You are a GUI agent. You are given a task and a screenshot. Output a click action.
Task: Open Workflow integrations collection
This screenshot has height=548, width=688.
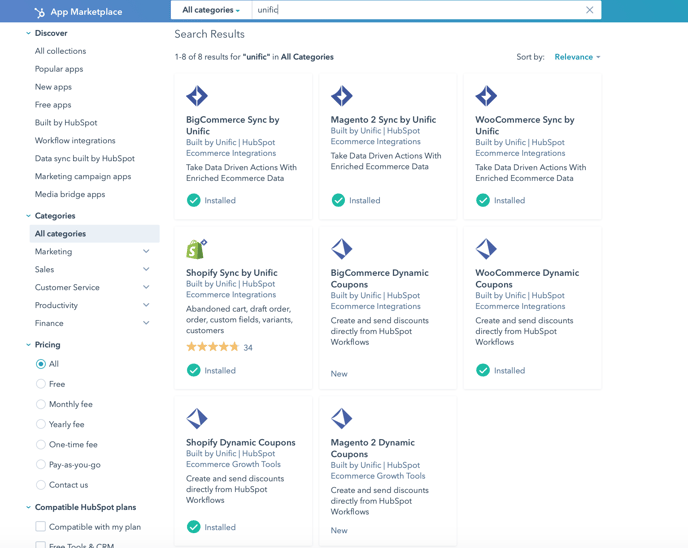pos(75,140)
